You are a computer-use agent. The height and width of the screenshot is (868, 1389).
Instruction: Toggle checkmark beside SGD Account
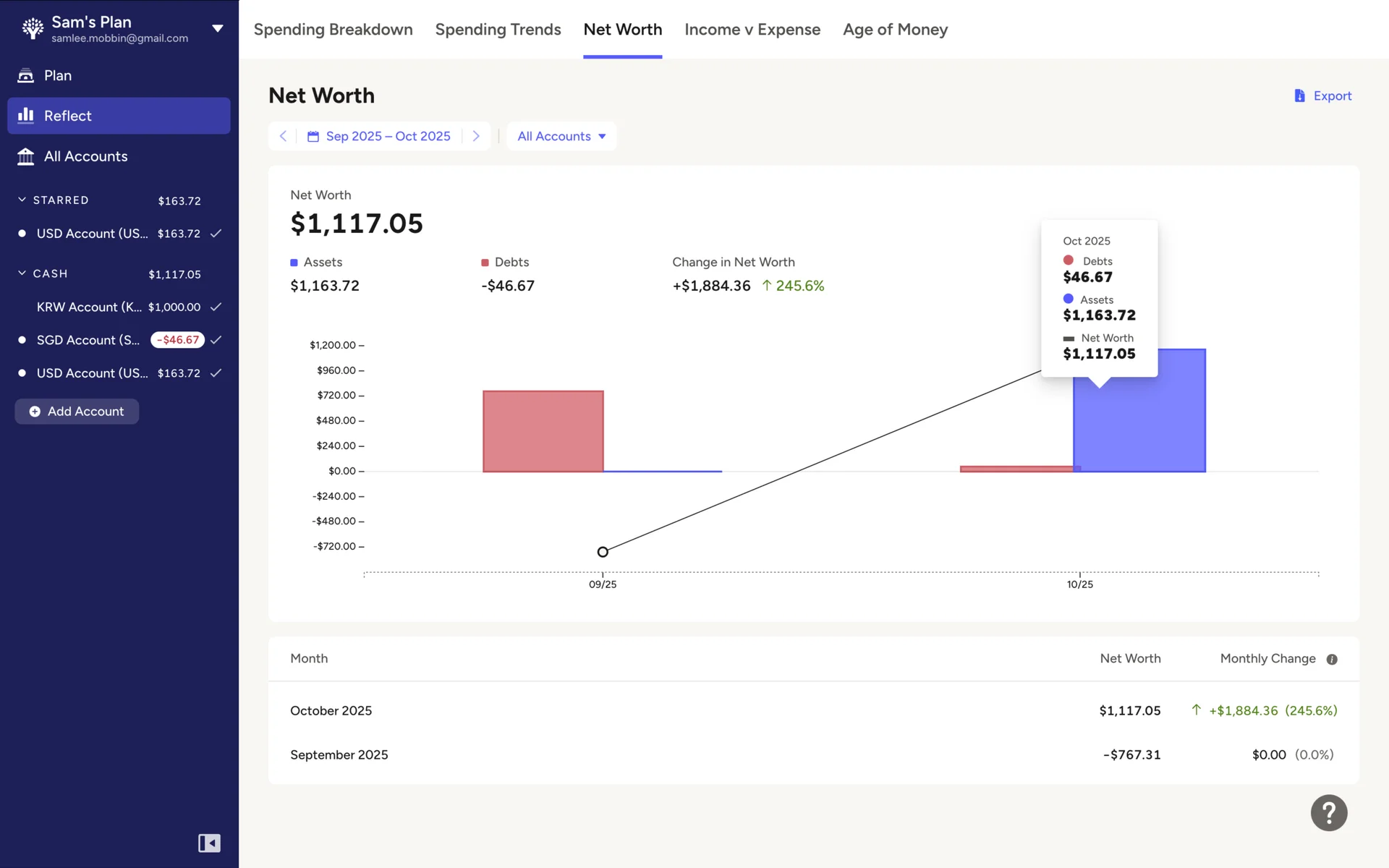216,340
